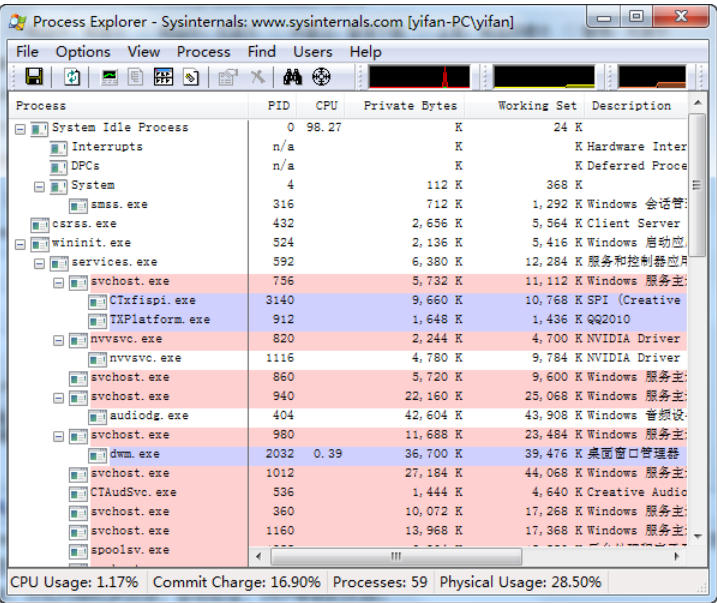Sort by the PID column header
Image resolution: width=717 pixels, height=603 pixels.
278,106
